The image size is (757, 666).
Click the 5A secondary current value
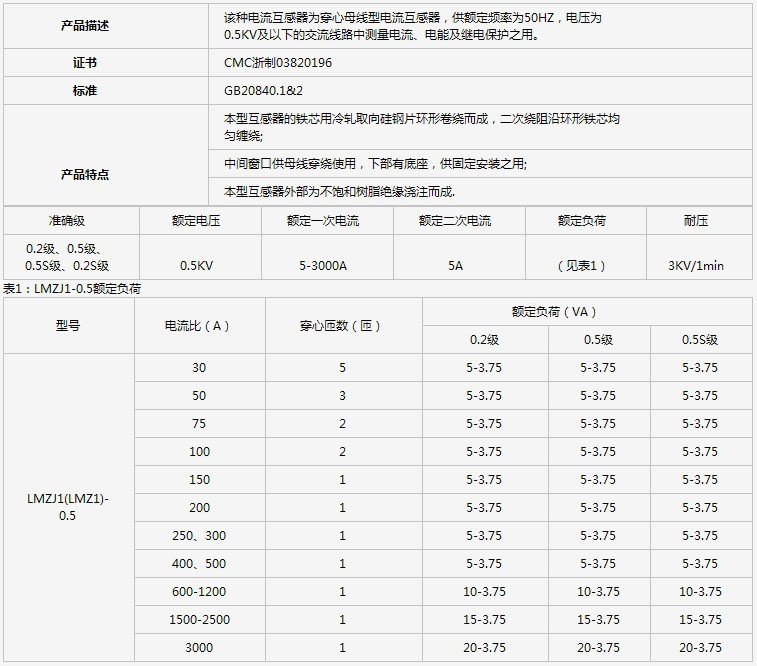[455, 266]
